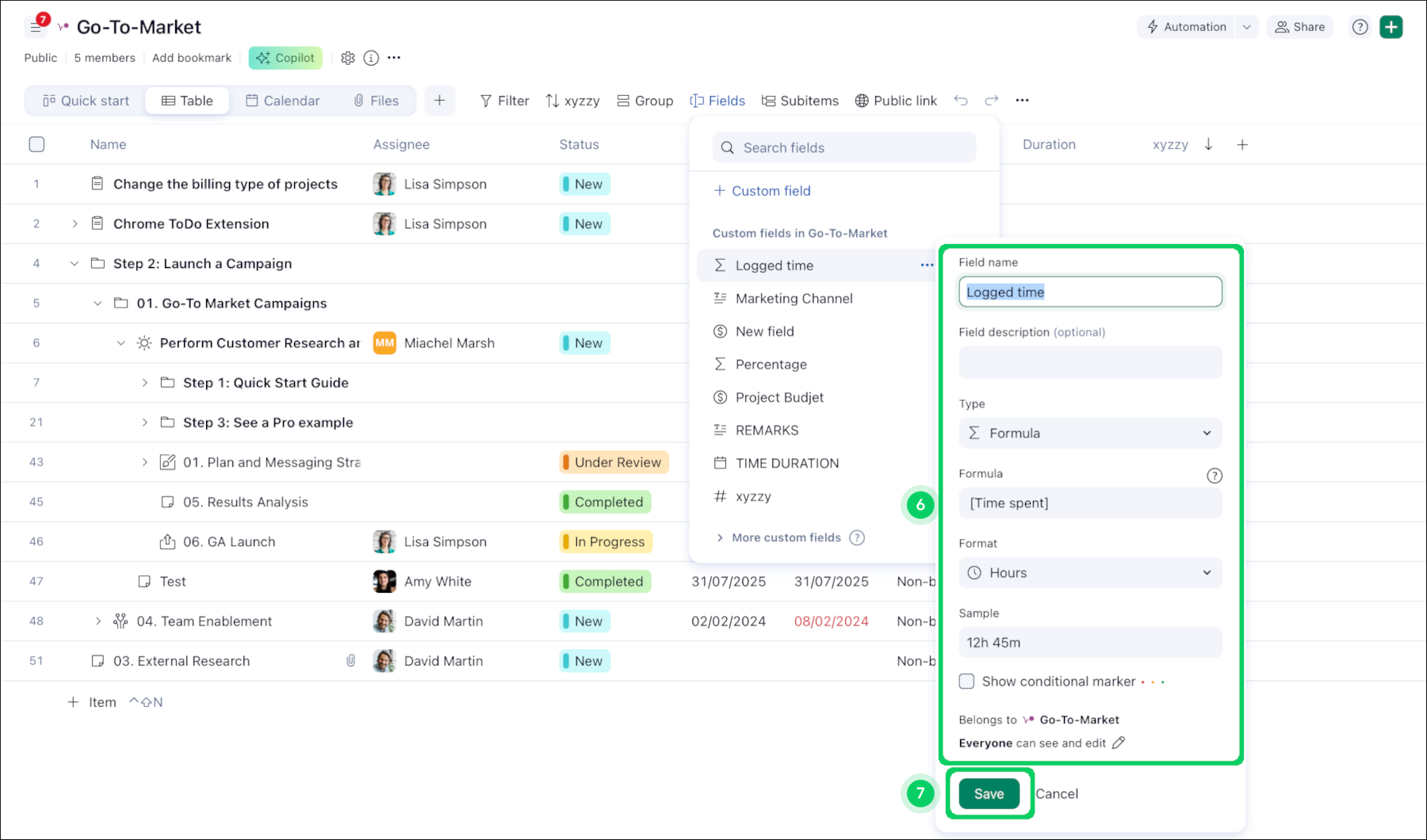
Task: Open Logged time field options ellipsis
Action: [926, 265]
